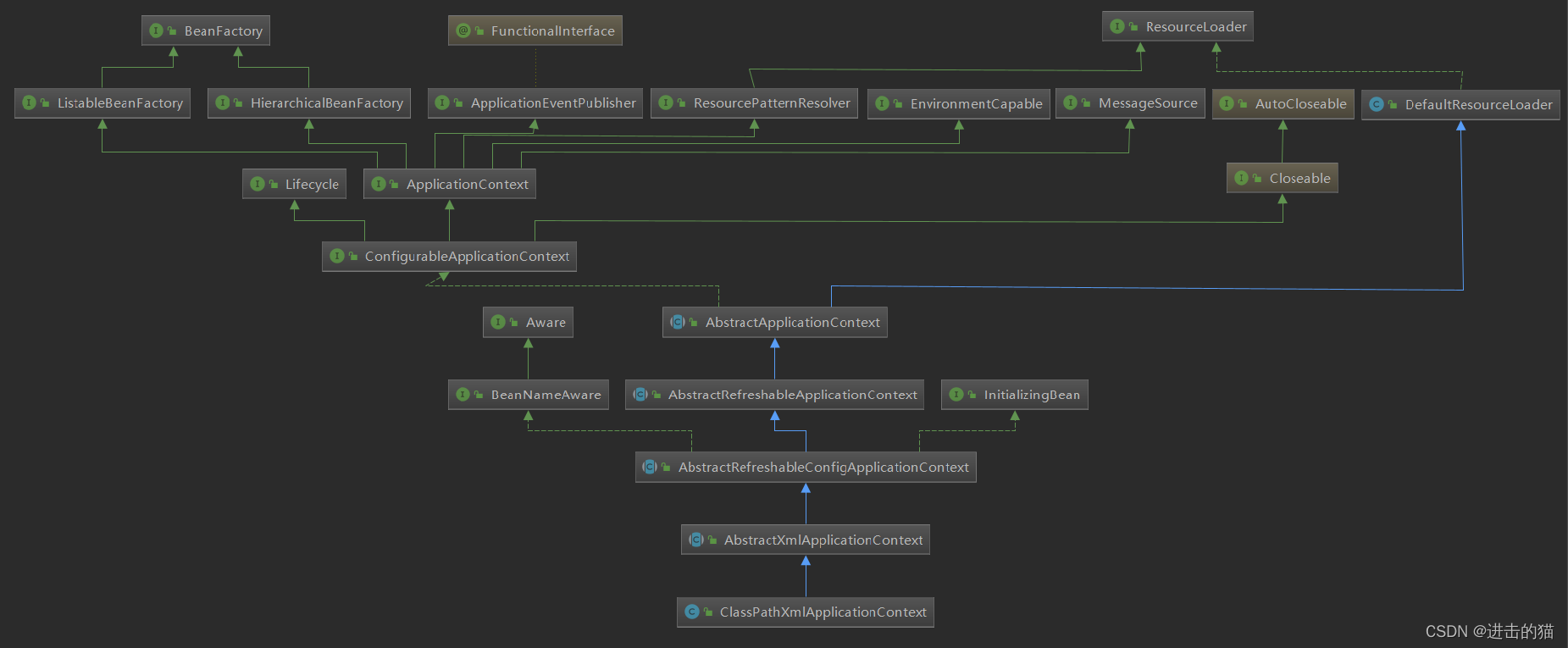
Task: Click the AutoCloseable node
Action: click(x=1283, y=103)
